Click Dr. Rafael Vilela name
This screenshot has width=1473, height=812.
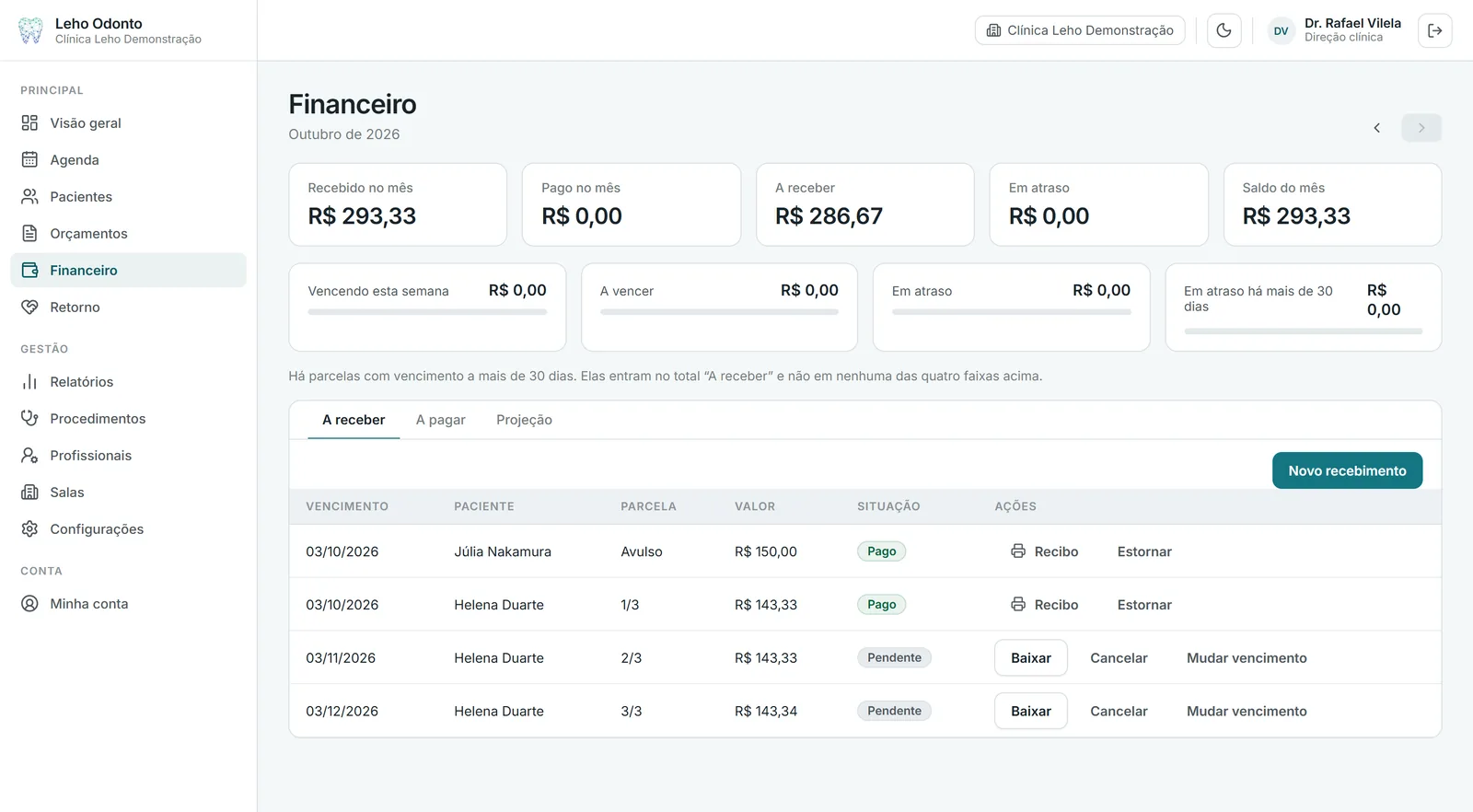coord(1352,23)
